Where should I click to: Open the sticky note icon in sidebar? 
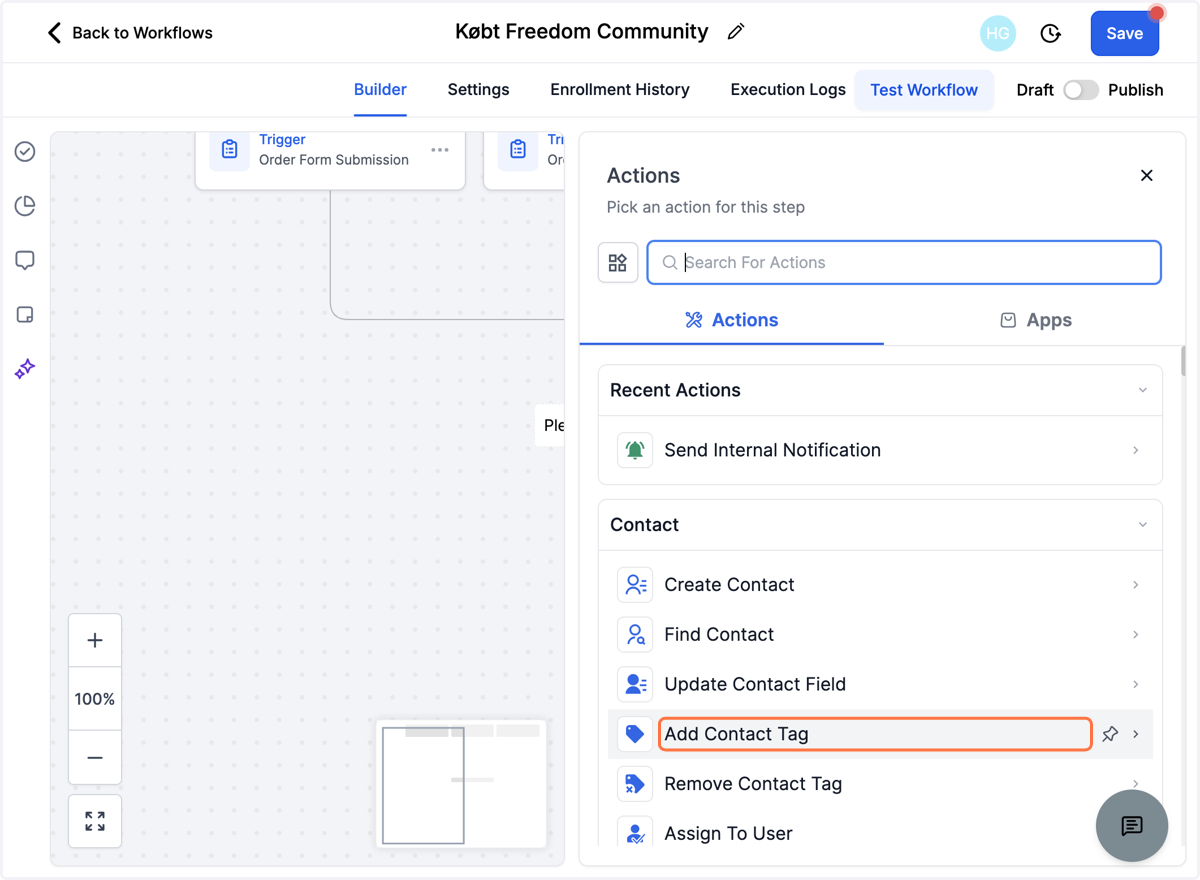tap(25, 315)
